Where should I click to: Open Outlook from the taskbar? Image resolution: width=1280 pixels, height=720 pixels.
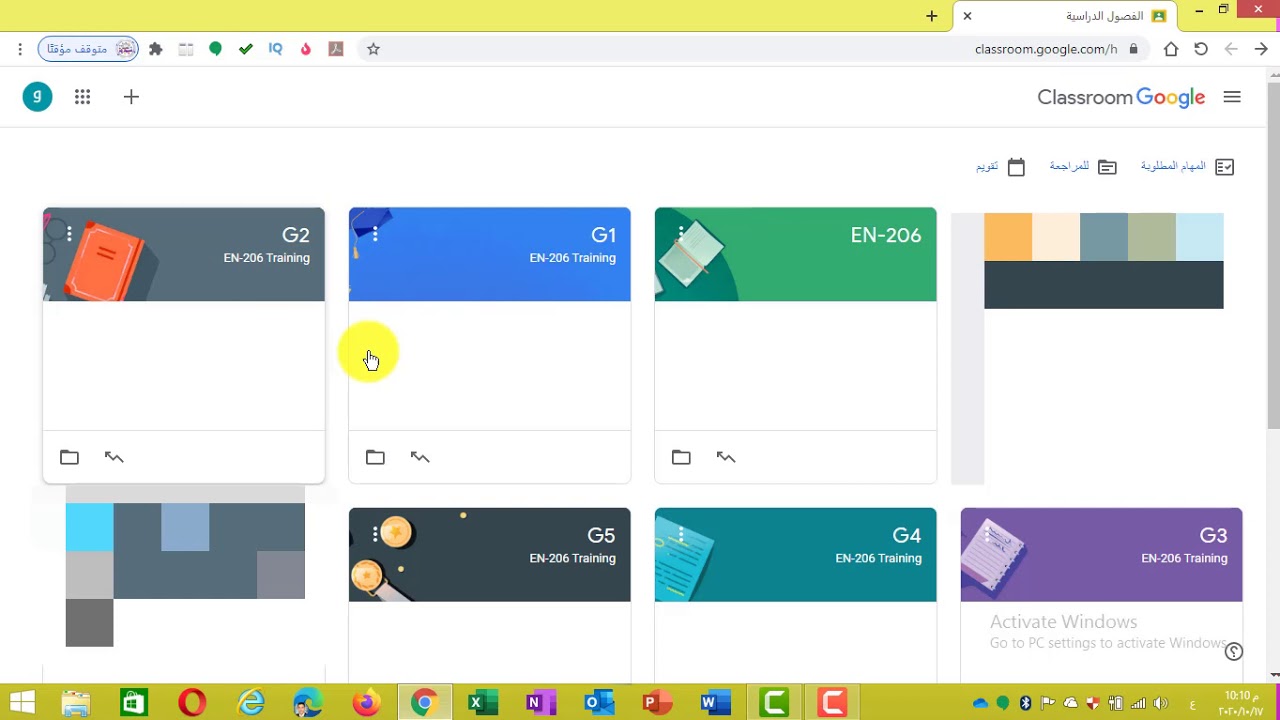click(599, 703)
